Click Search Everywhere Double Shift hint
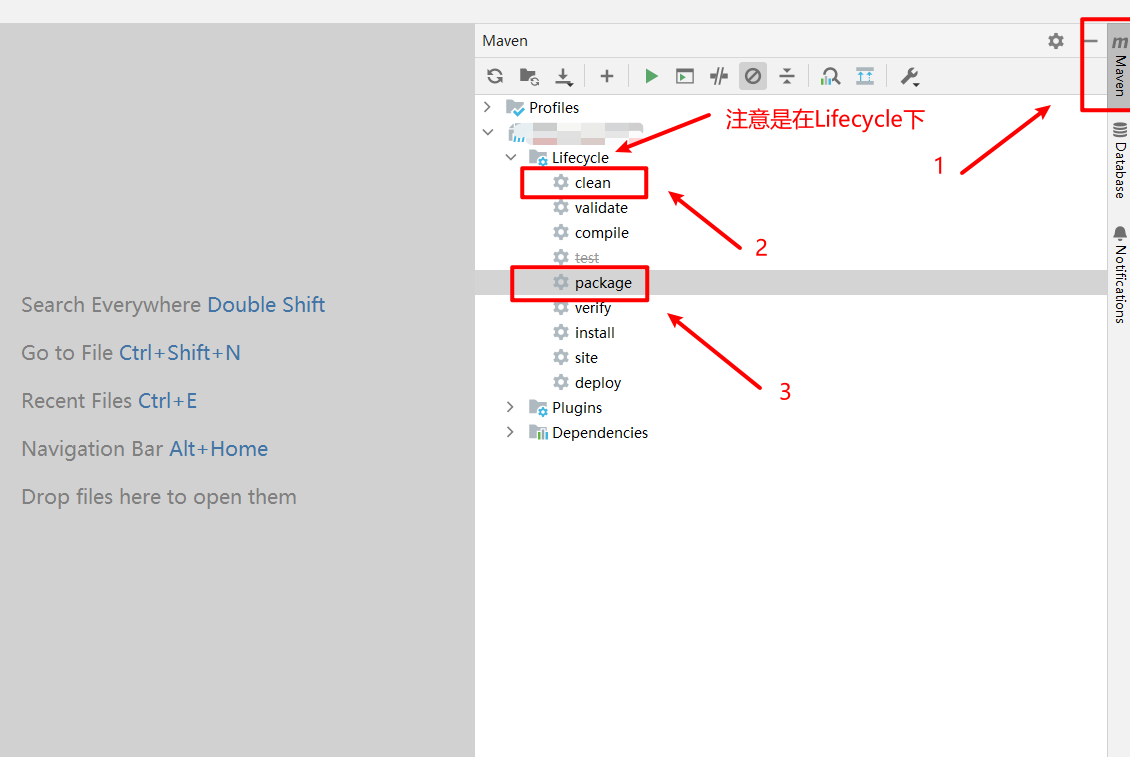1130x757 pixels. click(x=173, y=305)
